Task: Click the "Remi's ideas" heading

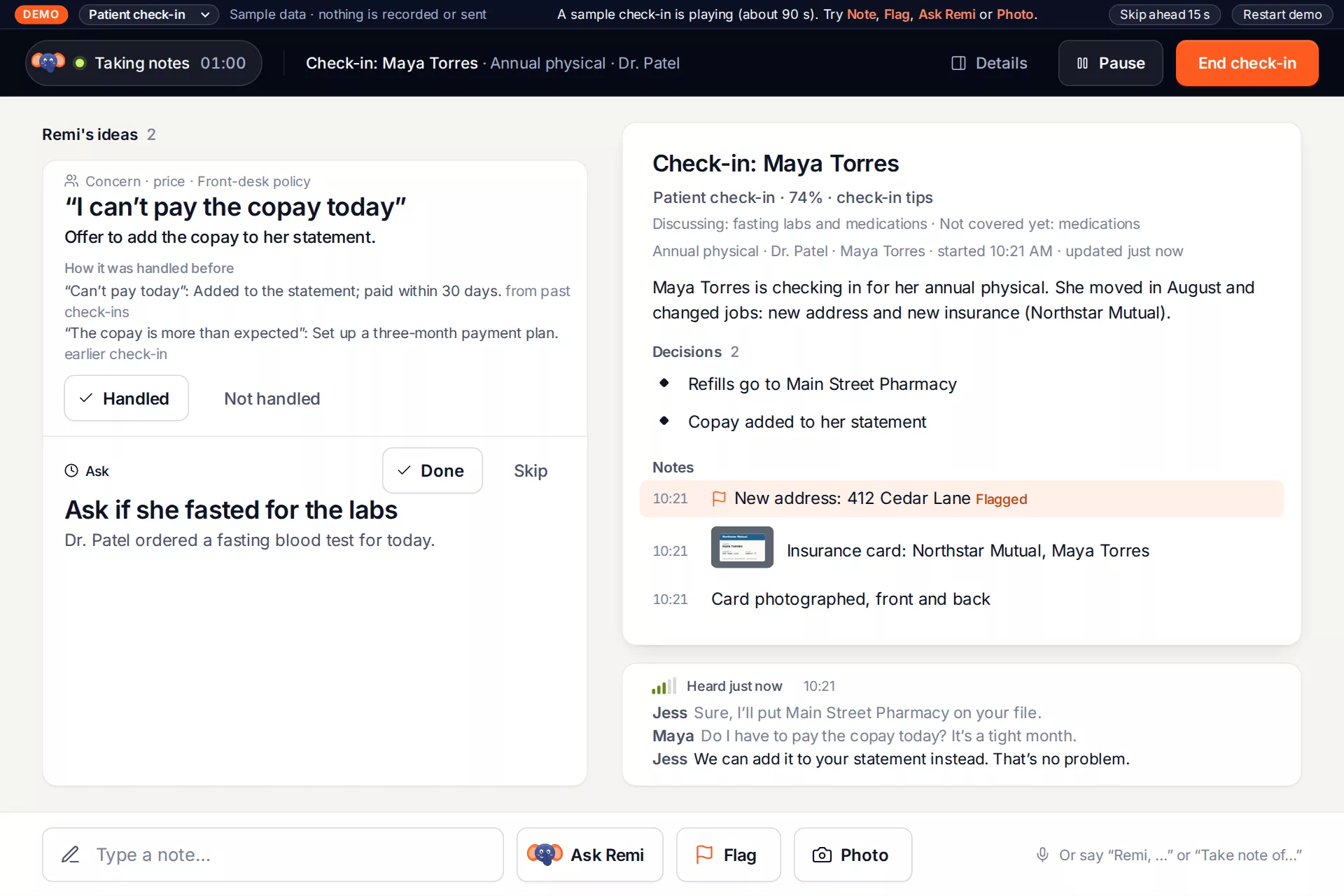Action: tap(90, 134)
